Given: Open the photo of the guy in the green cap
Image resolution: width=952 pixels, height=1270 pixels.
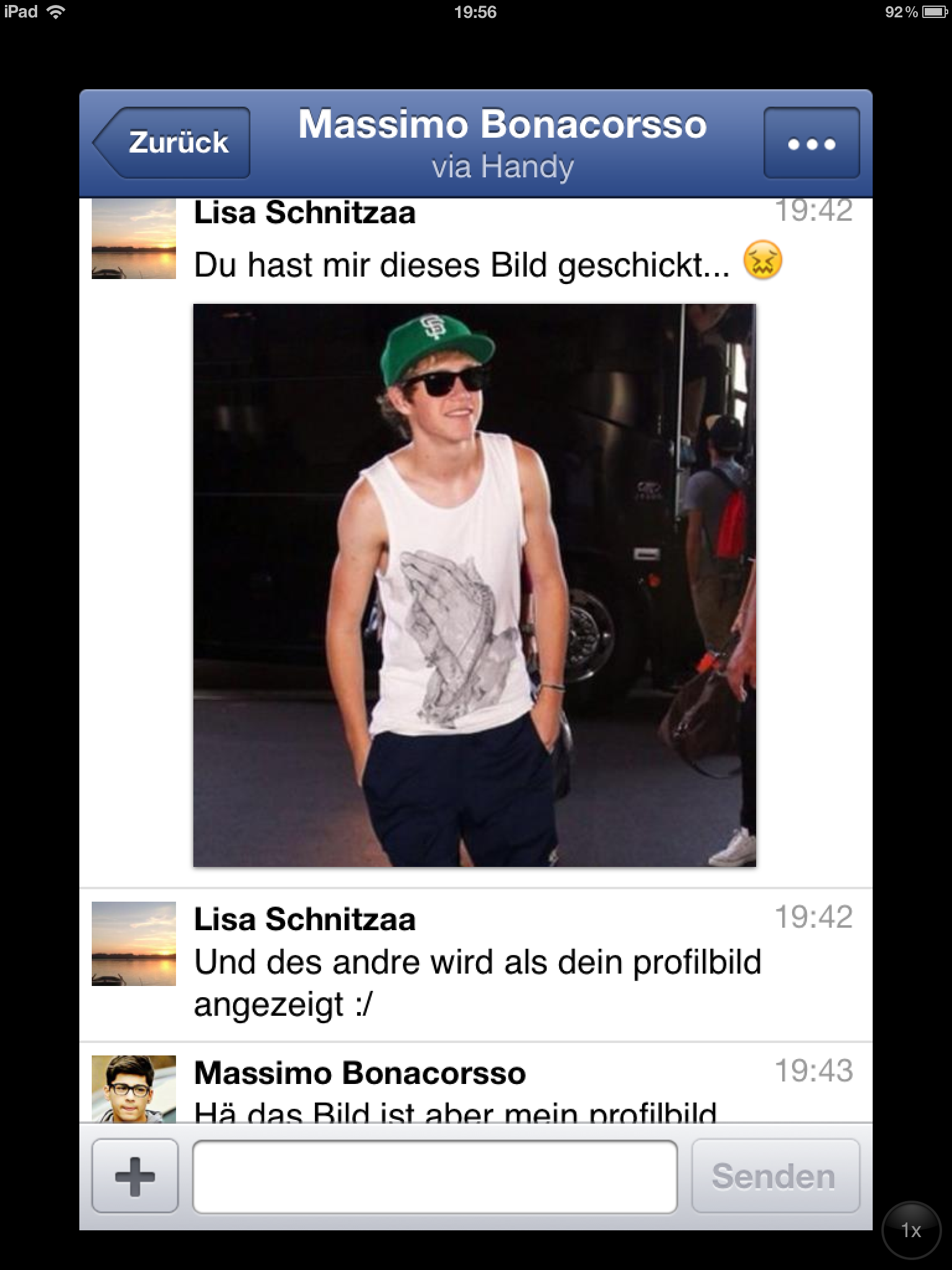Looking at the screenshot, I should click(x=474, y=585).
